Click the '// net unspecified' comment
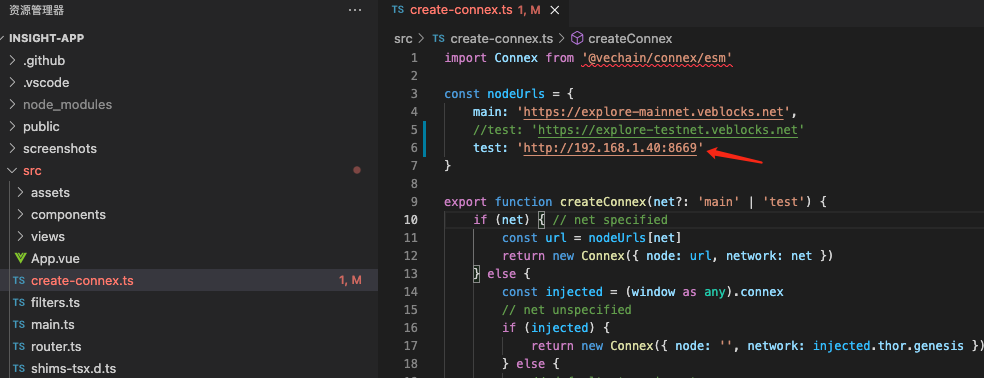 (567, 310)
